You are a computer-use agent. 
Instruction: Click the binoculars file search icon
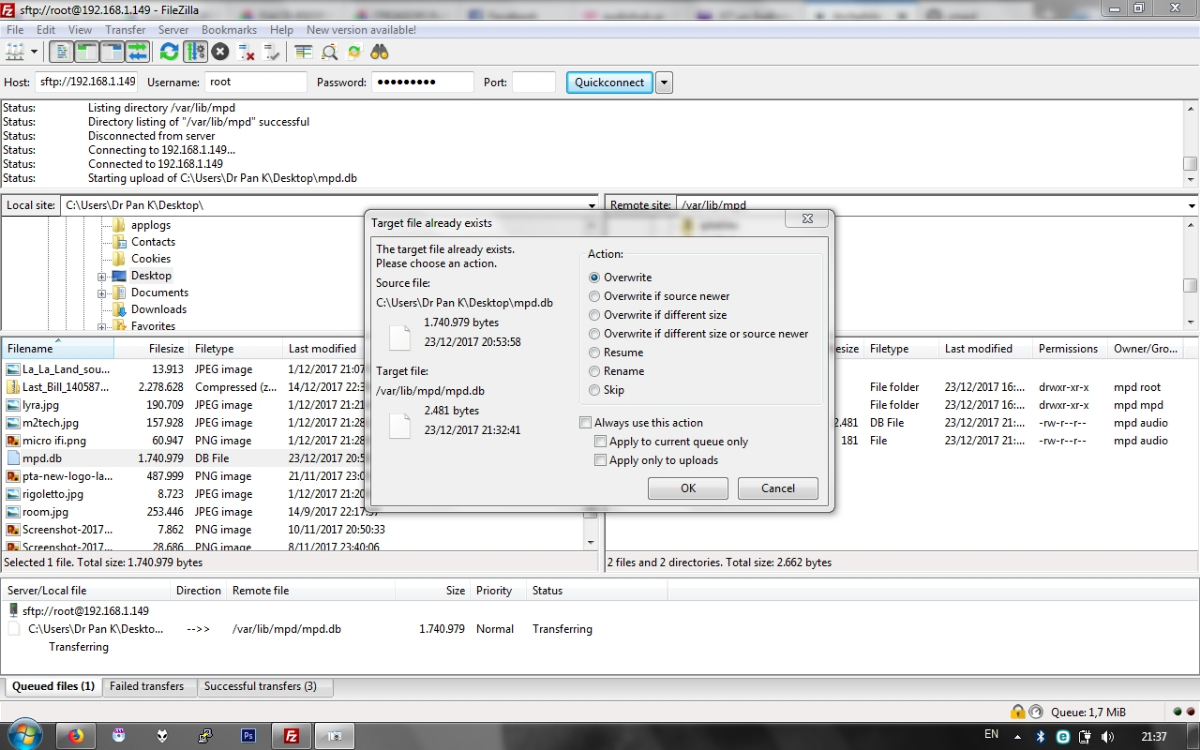[379, 52]
